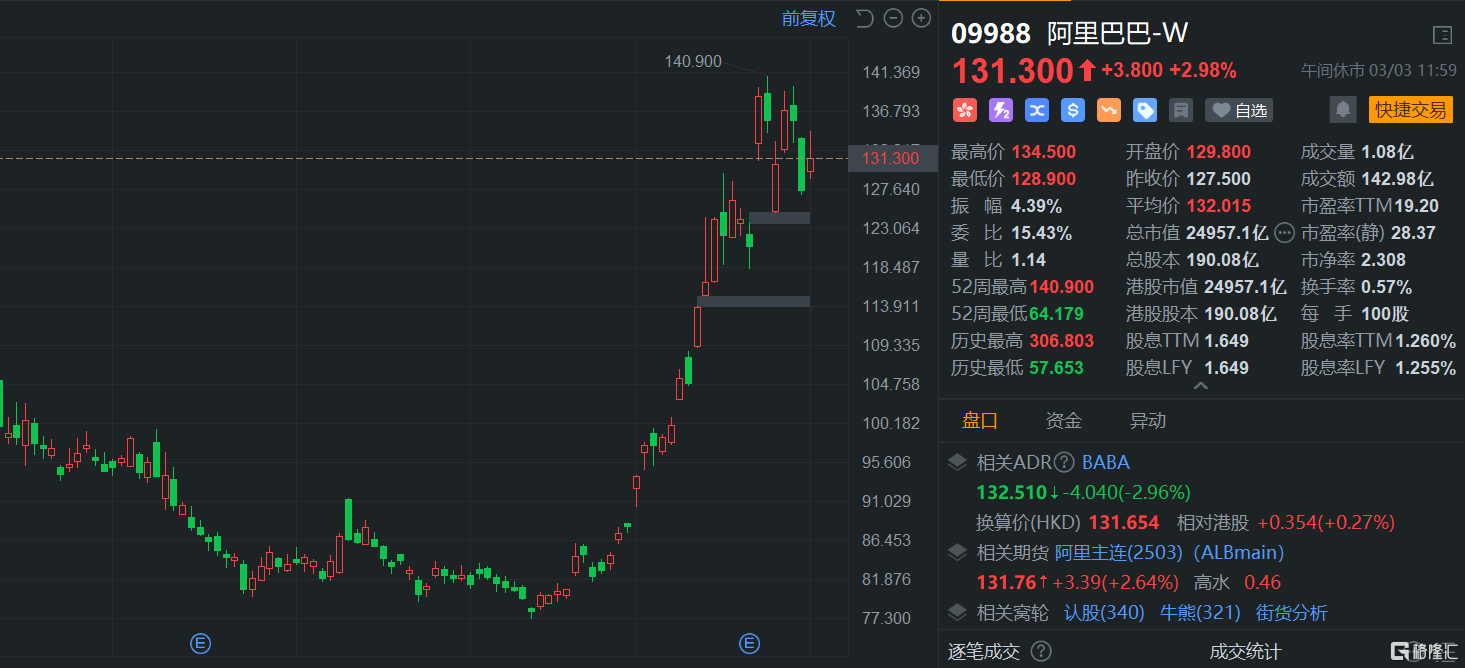Screen dimensions: 1465x668
Task: Click the 市盈率TTM 19.20 value
Action: pyautogui.click(x=1417, y=206)
